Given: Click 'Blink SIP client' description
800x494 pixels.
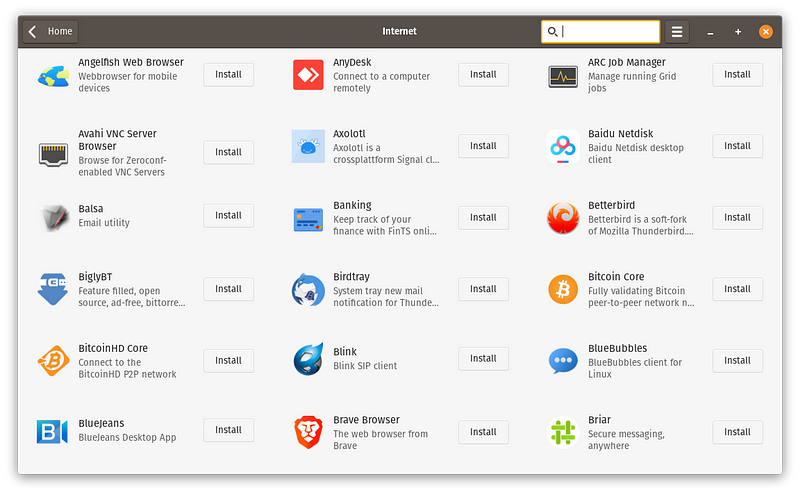Looking at the screenshot, I should [365, 365].
